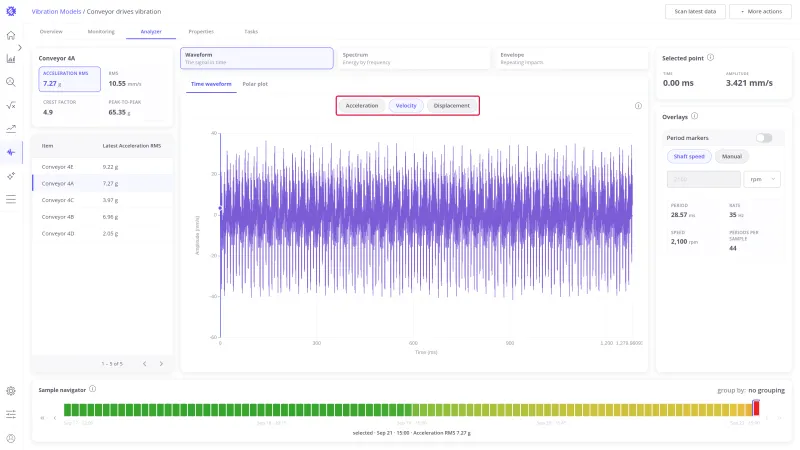The width and height of the screenshot is (800, 450).
Task: Select Conveyor 4C row
Action: [103, 200]
